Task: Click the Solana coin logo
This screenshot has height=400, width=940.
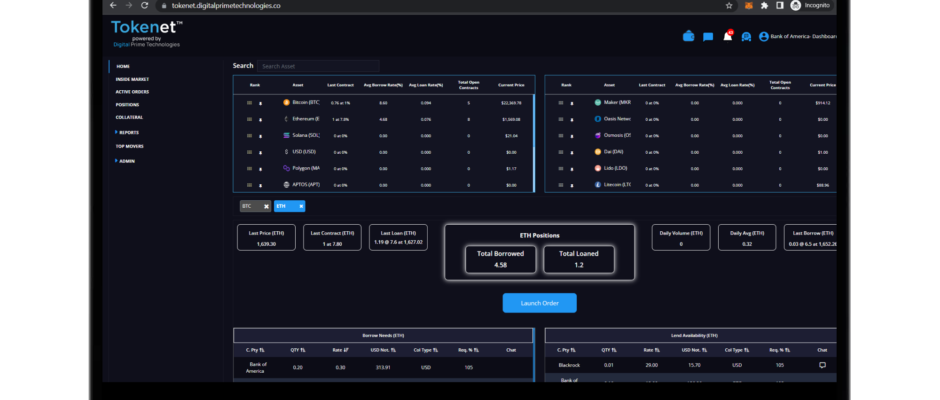Action: click(x=287, y=136)
